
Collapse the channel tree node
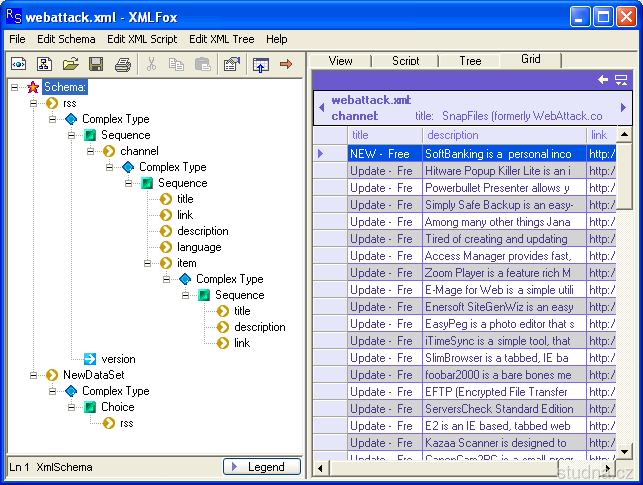92,151
